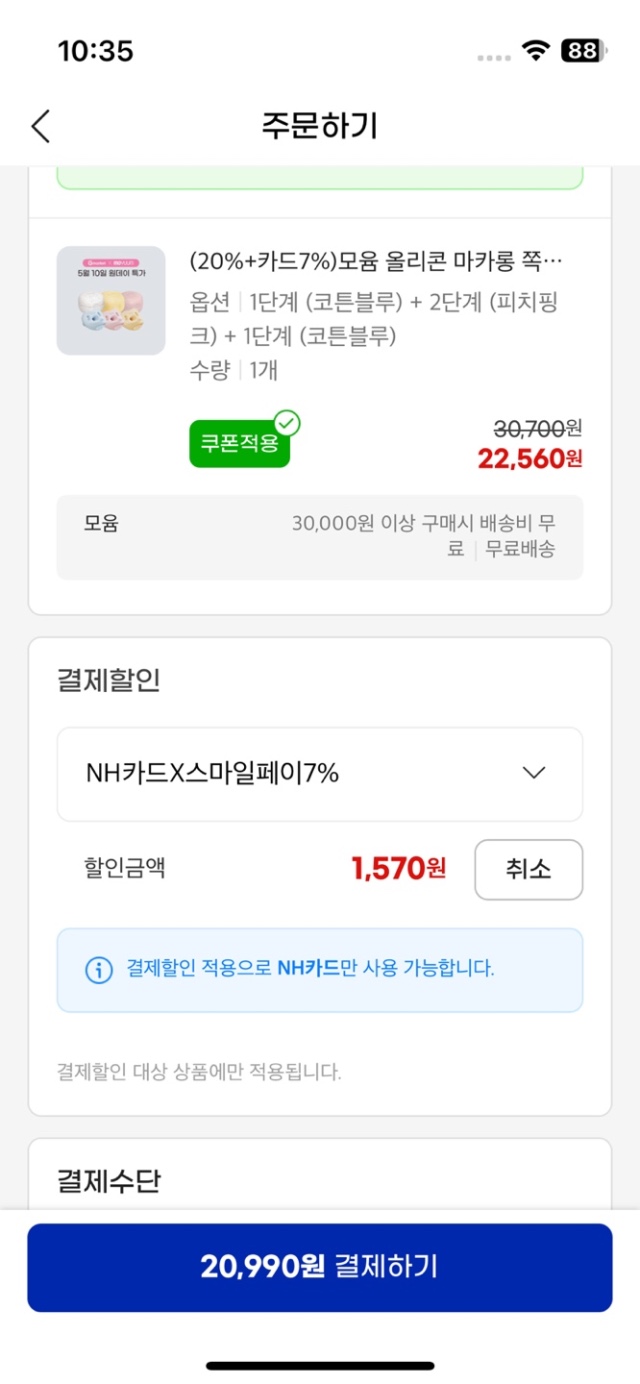Open the product thumbnail image

click(111, 300)
